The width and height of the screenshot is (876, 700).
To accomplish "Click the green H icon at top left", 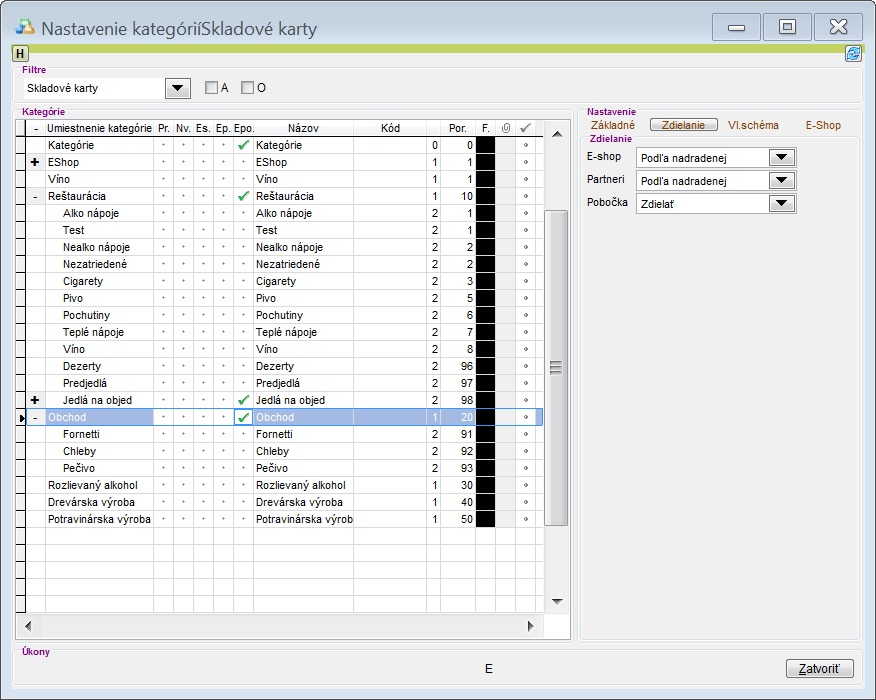I will pyautogui.click(x=21, y=53).
